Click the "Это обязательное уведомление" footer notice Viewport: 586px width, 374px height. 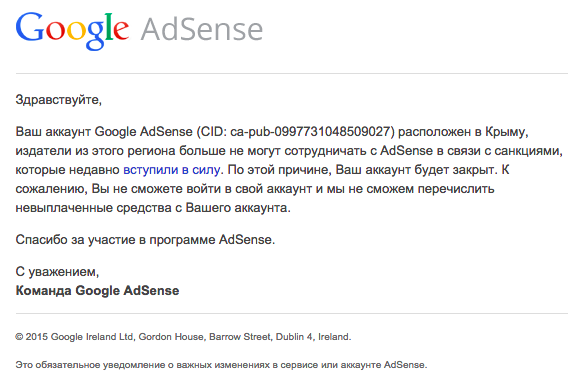[x=221, y=365]
